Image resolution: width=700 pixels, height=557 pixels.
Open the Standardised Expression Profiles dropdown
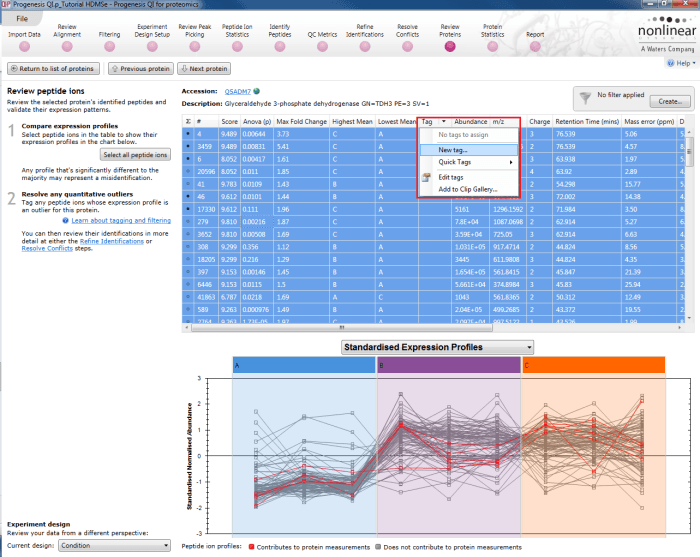point(438,347)
